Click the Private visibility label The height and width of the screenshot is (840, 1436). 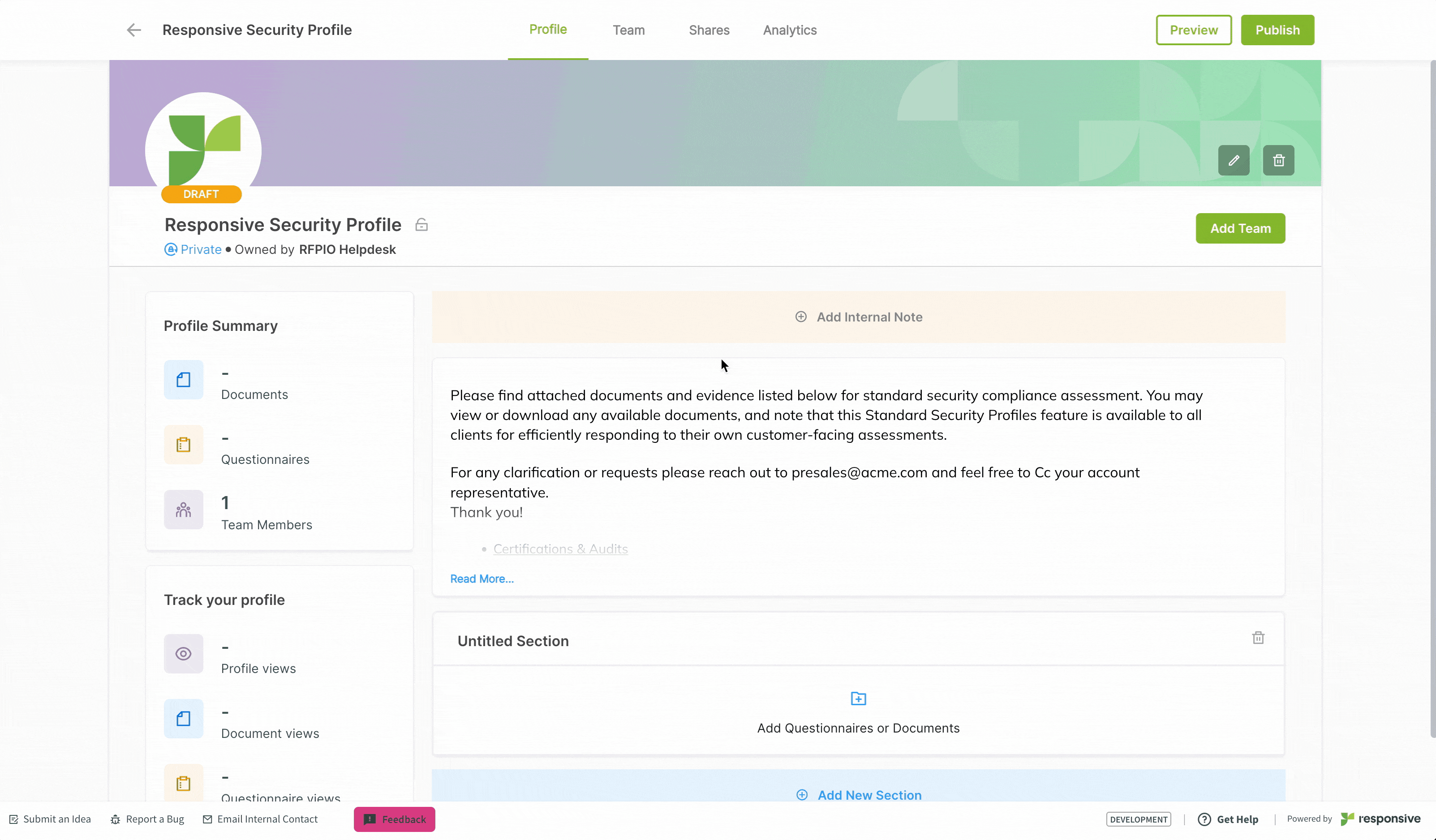[201, 249]
